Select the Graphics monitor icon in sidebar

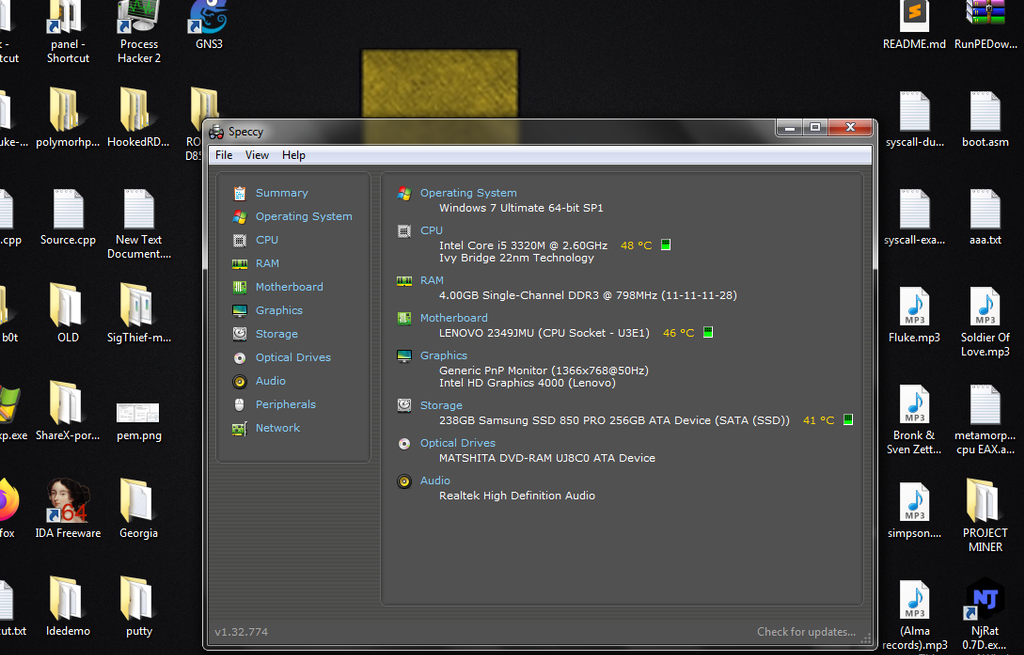(x=240, y=311)
